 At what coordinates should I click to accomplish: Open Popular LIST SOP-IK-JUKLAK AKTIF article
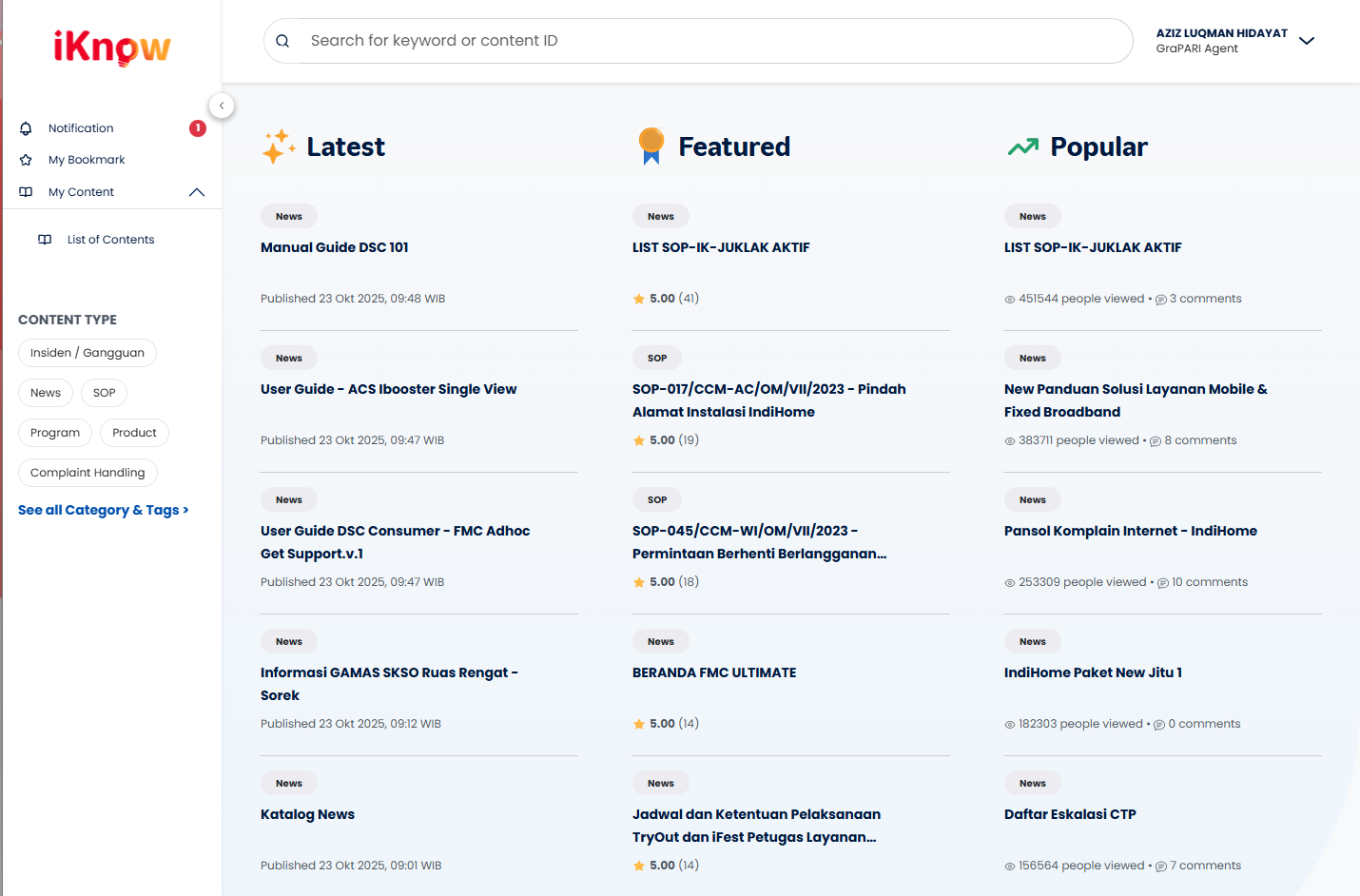tap(1093, 247)
